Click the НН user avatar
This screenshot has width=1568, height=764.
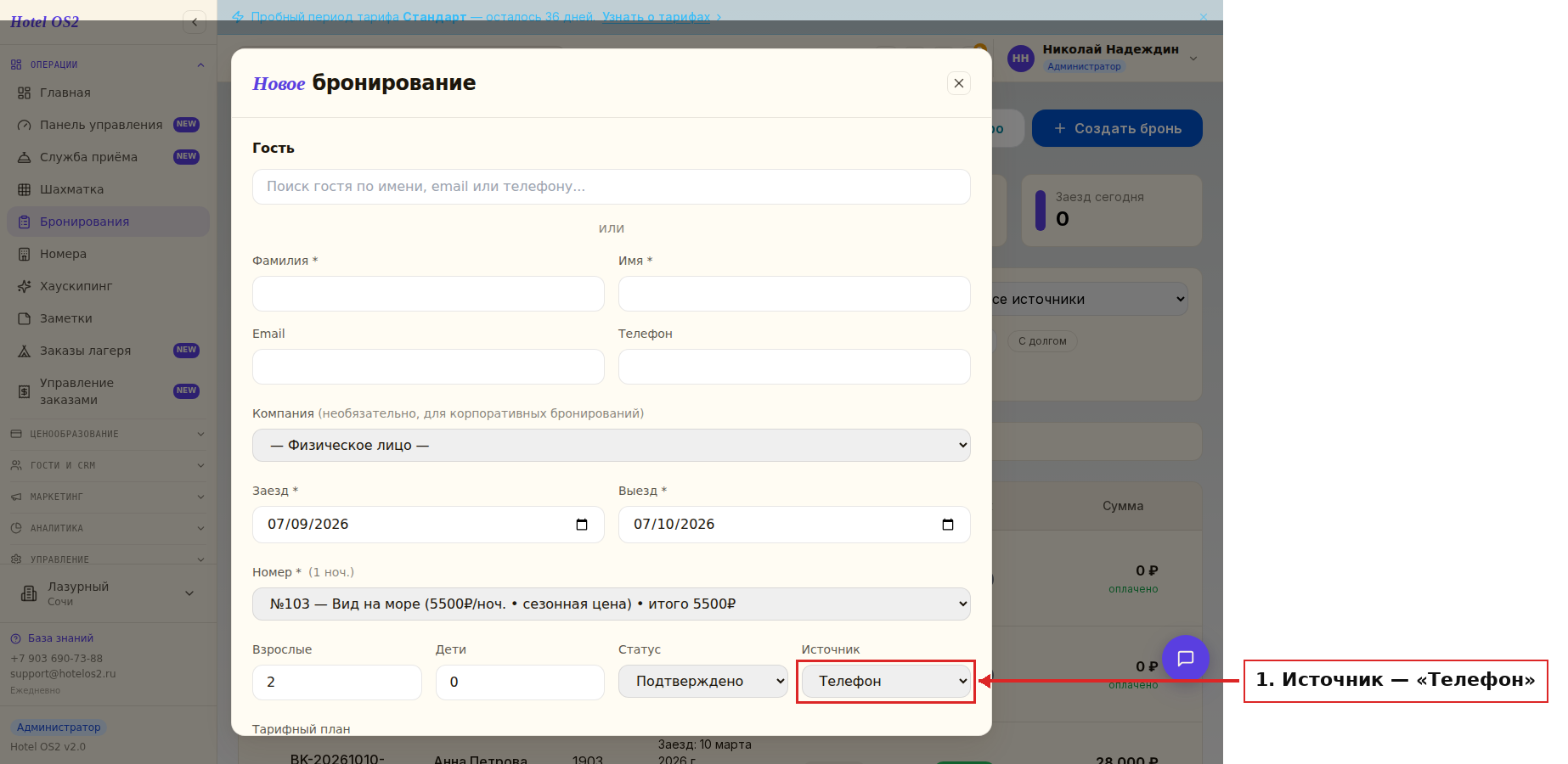click(1020, 59)
